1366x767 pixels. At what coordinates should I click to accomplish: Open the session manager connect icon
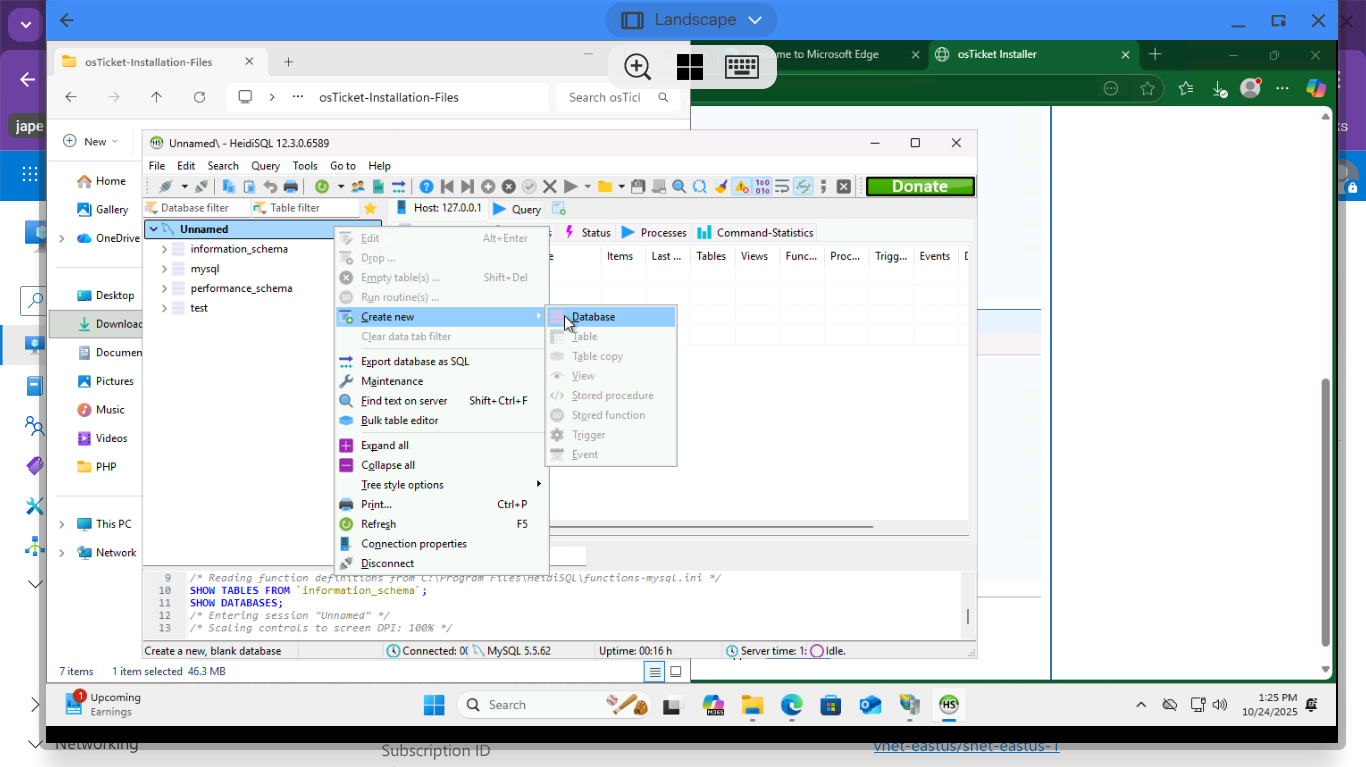pyautogui.click(x=165, y=186)
